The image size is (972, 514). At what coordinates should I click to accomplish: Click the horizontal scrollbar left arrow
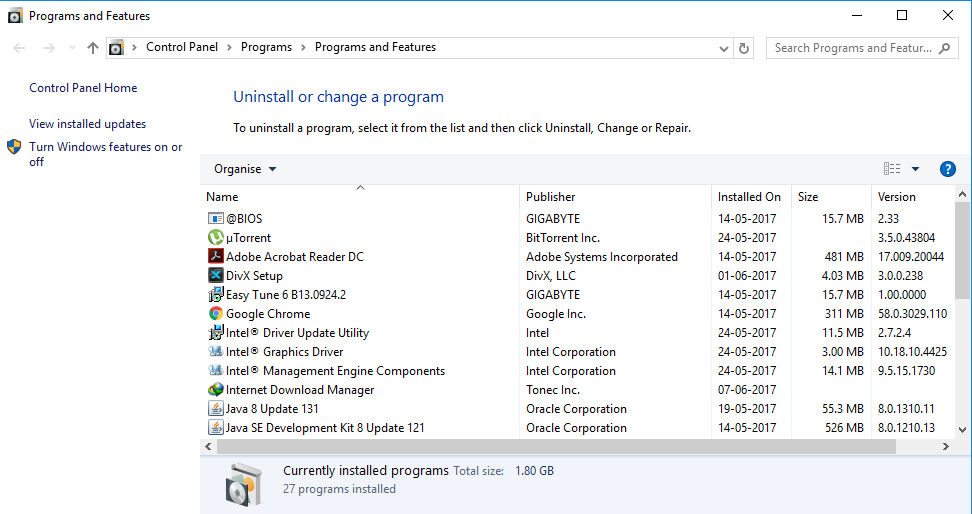click(208, 446)
